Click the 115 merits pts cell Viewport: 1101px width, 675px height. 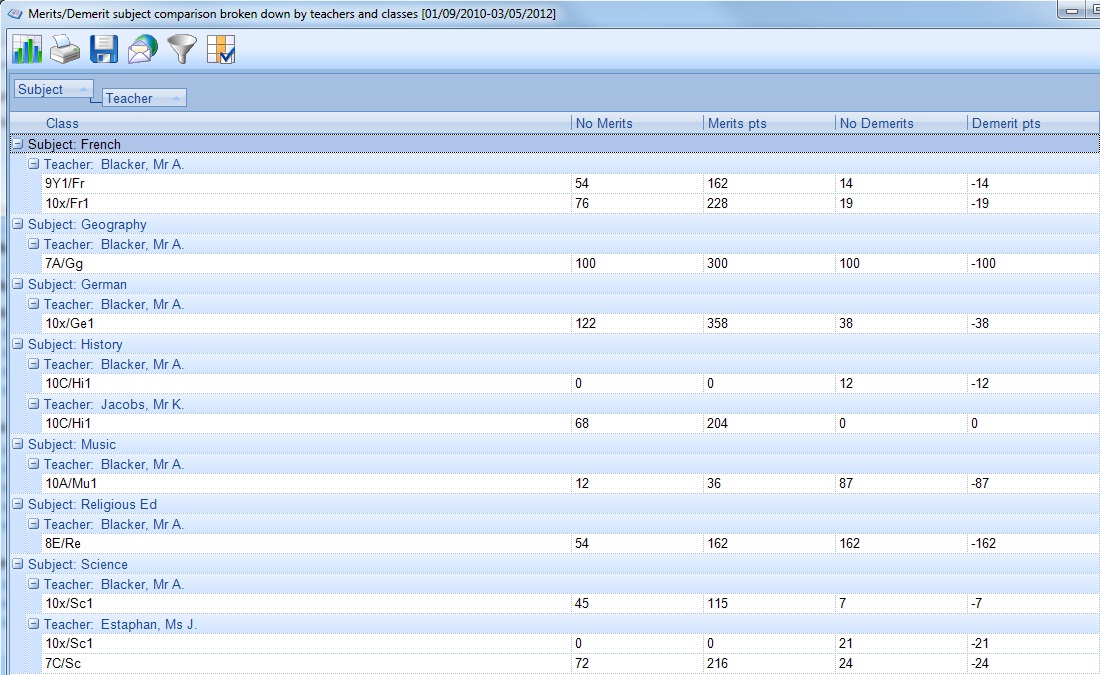[x=769, y=603]
